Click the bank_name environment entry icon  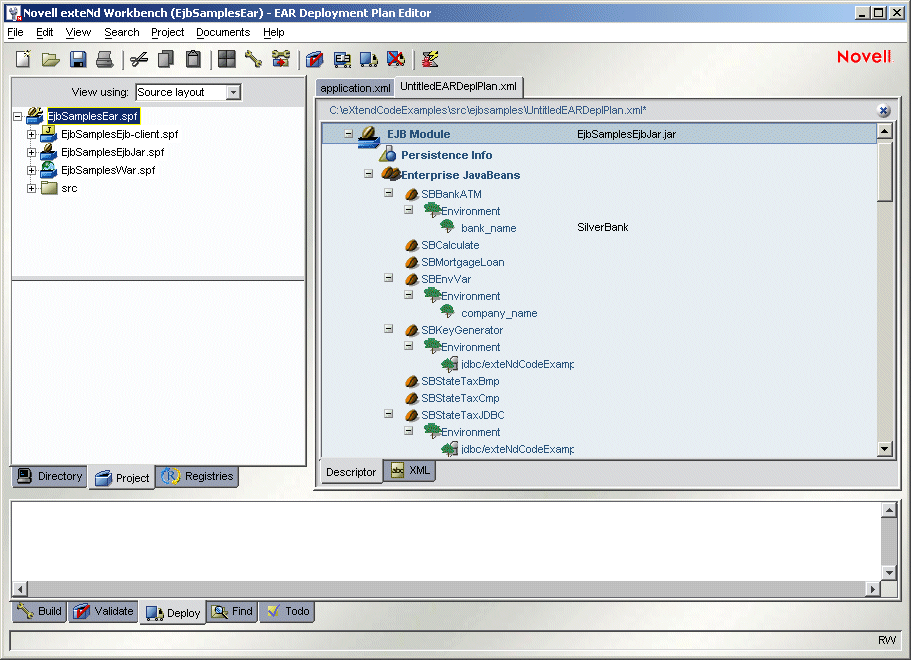[x=447, y=226]
